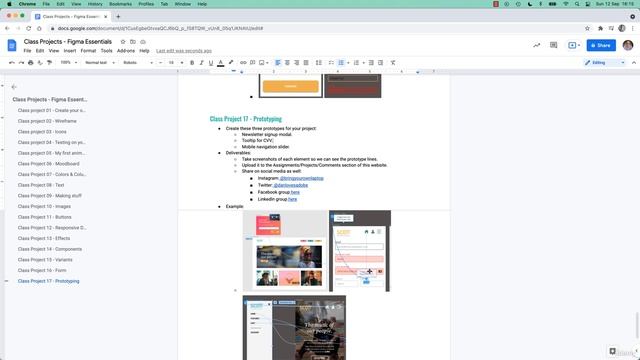This screenshot has height=360, width=640.
Task: Open the zoom level dropdown
Action: click(x=69, y=63)
